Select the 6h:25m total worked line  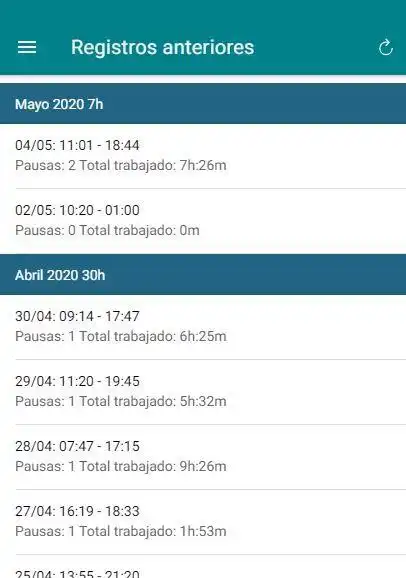[121, 336]
